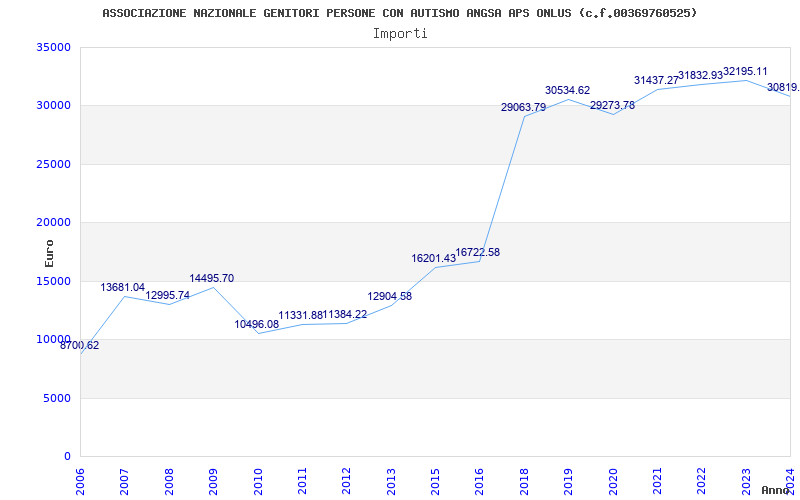Select the x-axis year 2010
The image size is (800, 500).
pos(258,481)
